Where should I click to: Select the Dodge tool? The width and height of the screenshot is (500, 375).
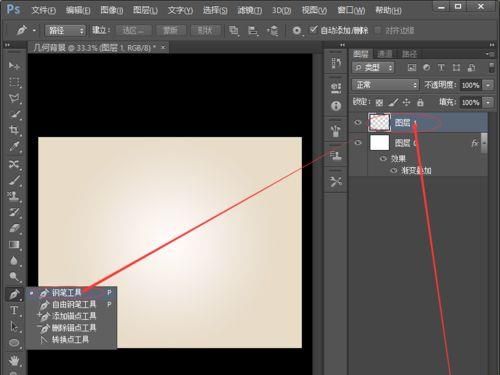click(x=14, y=277)
